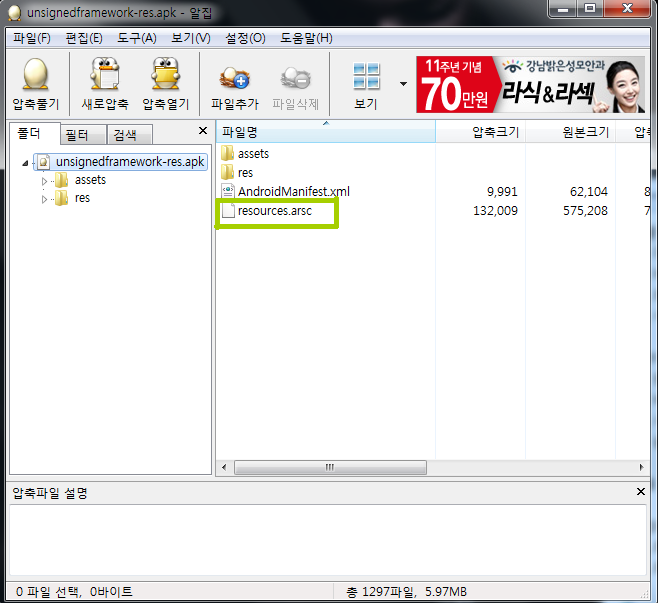Viewport: 658px width, 603px height.
Task: Click the 파일추가 (Add file) icon
Action: tap(235, 76)
